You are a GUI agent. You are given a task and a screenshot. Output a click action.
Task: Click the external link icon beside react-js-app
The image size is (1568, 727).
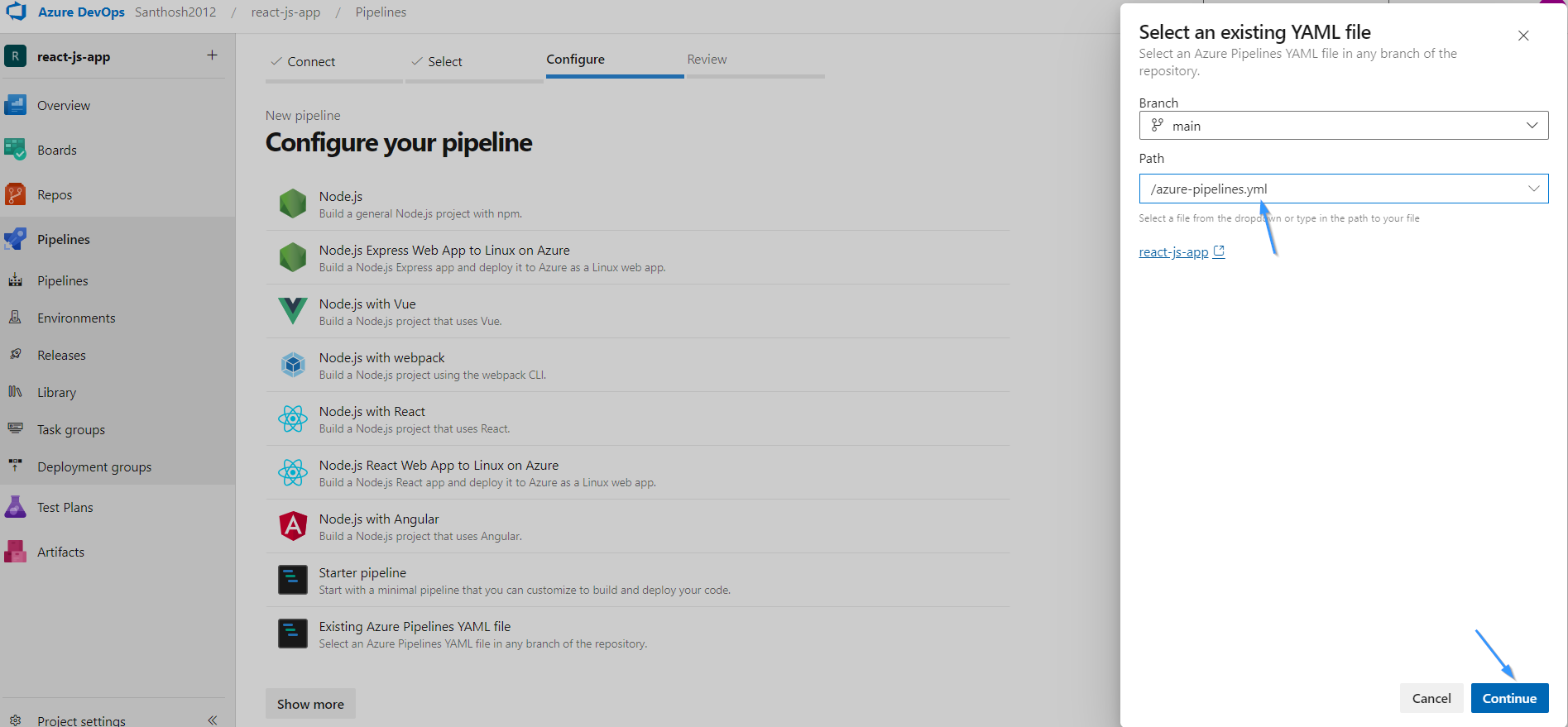1219,252
